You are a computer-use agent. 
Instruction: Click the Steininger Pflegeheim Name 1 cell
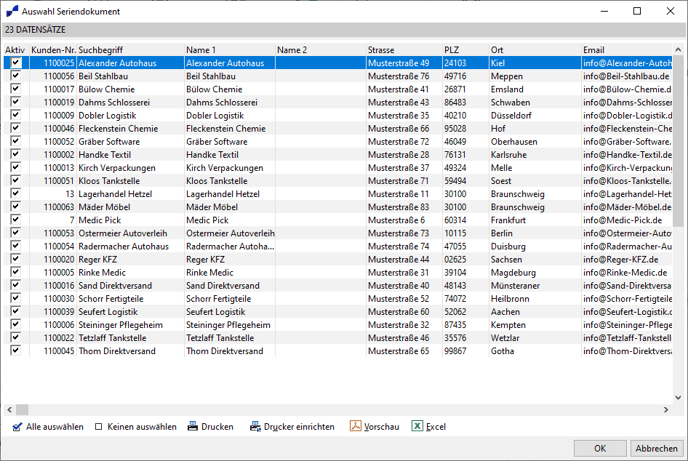tap(229, 325)
